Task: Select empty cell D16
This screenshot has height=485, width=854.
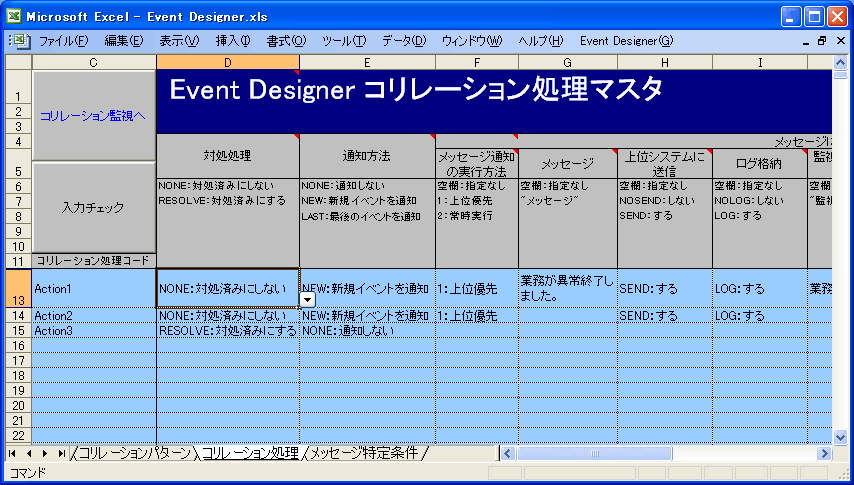Action: coord(228,345)
